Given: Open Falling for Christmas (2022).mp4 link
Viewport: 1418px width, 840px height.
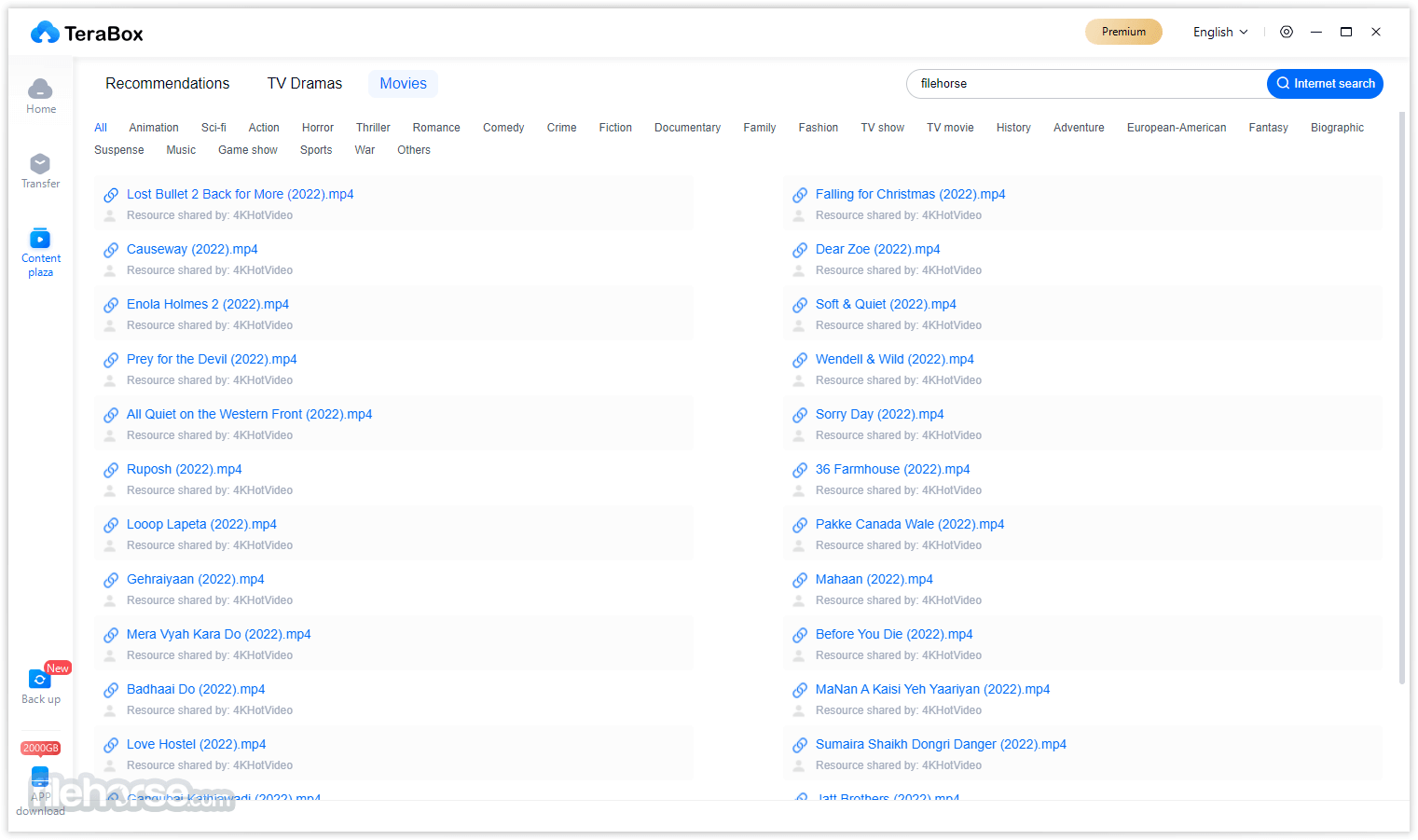Looking at the screenshot, I should pos(911,195).
